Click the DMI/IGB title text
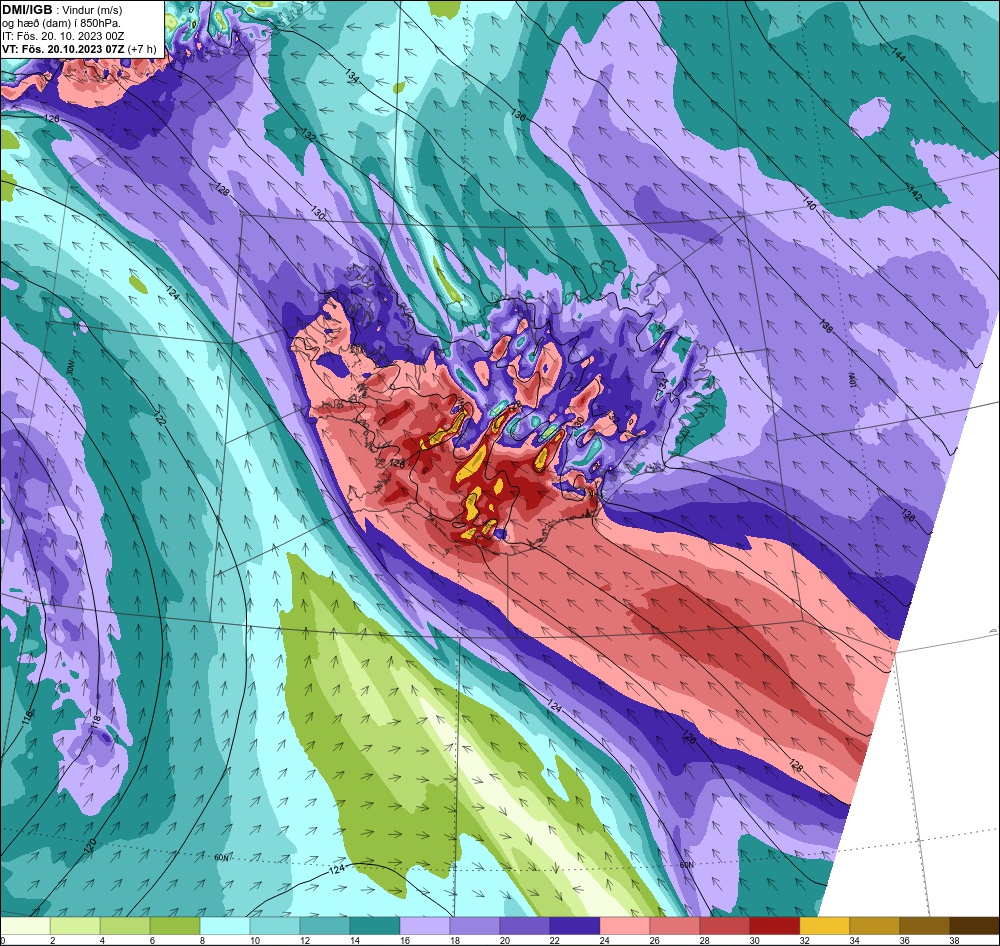The height and width of the screenshot is (946, 1000). point(27,10)
